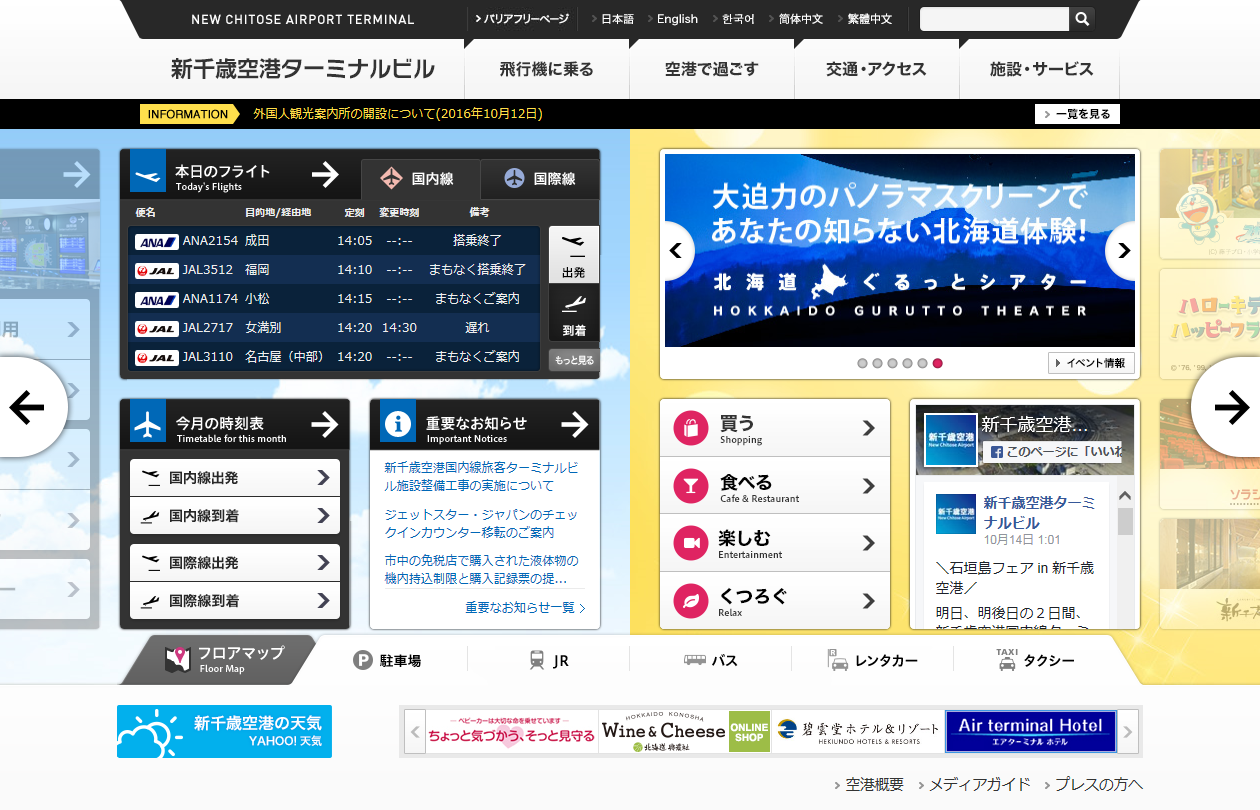The height and width of the screenshot is (810, 1260).
Task: Open monthly timetable arrow icon
Action: click(324, 425)
